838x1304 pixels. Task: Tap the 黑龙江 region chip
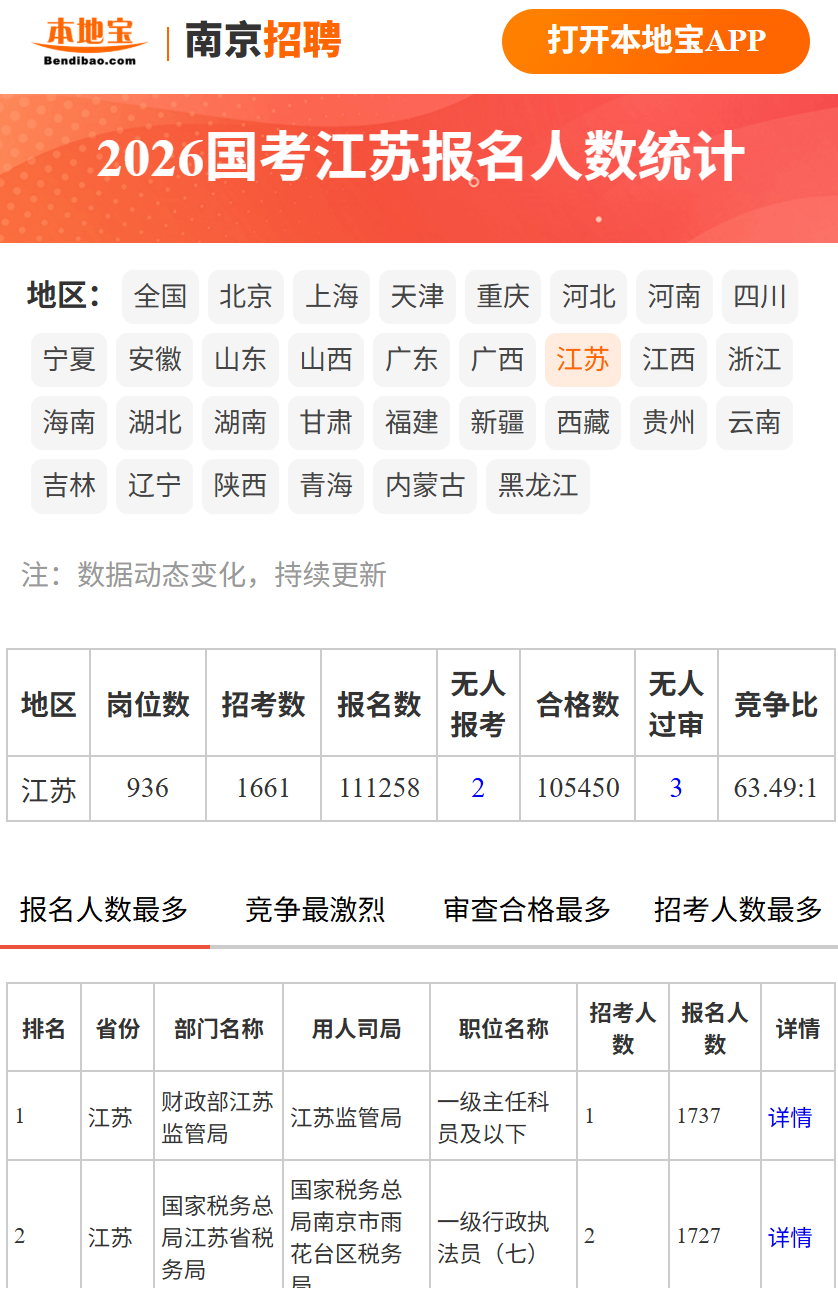539,486
